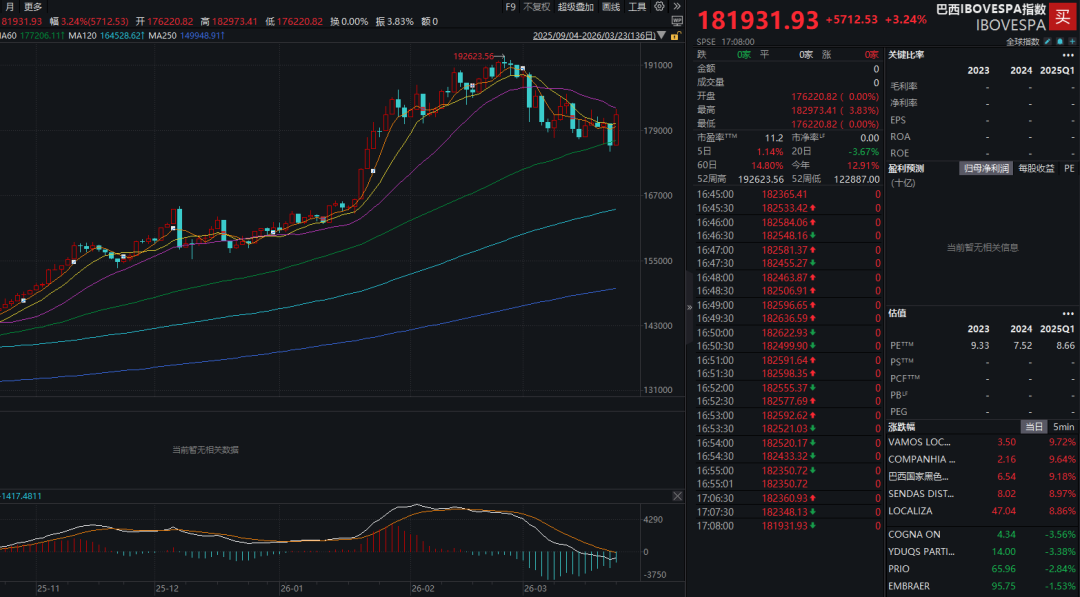Open the 更多 period menu
This screenshot has height=597, width=1080.
33,6
